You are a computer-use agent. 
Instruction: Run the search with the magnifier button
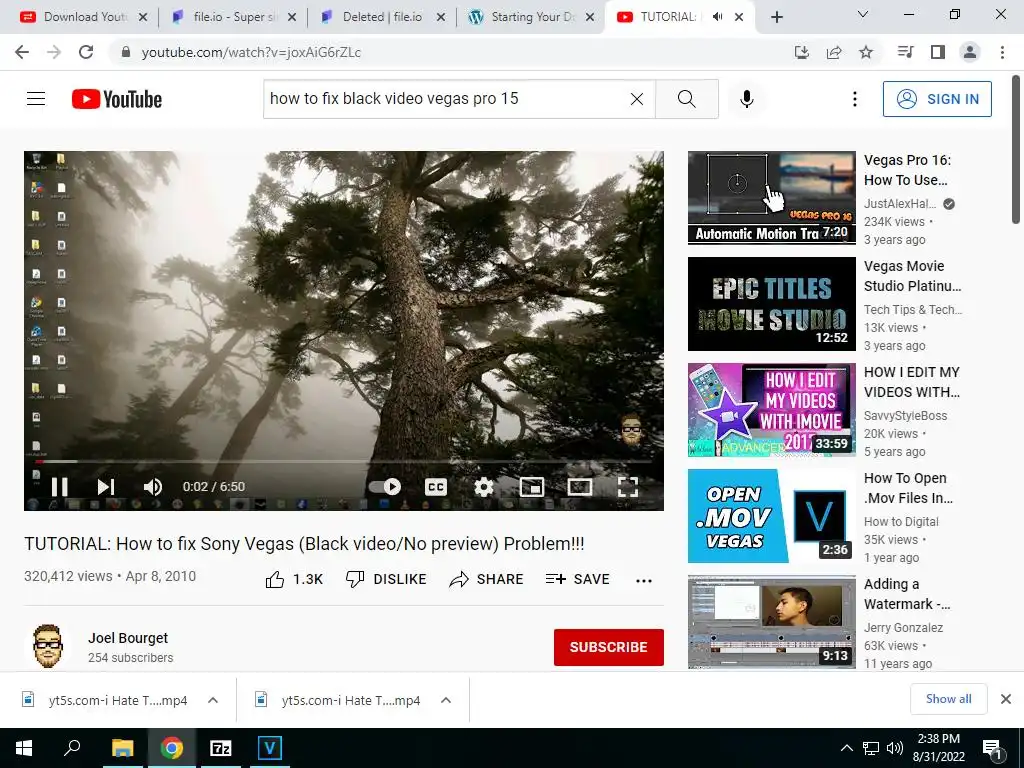(686, 99)
